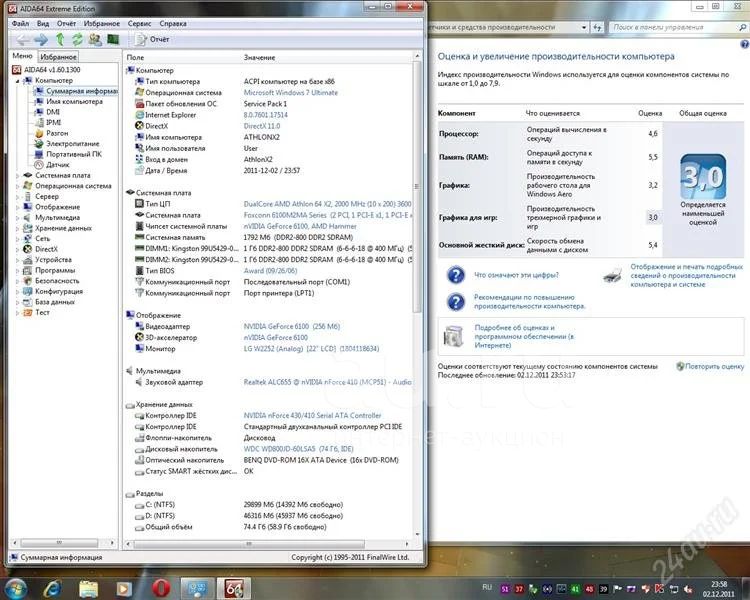Screen dimensions: 750x600
Task: Click the Конфигурация tree icon
Action: (x=28, y=291)
